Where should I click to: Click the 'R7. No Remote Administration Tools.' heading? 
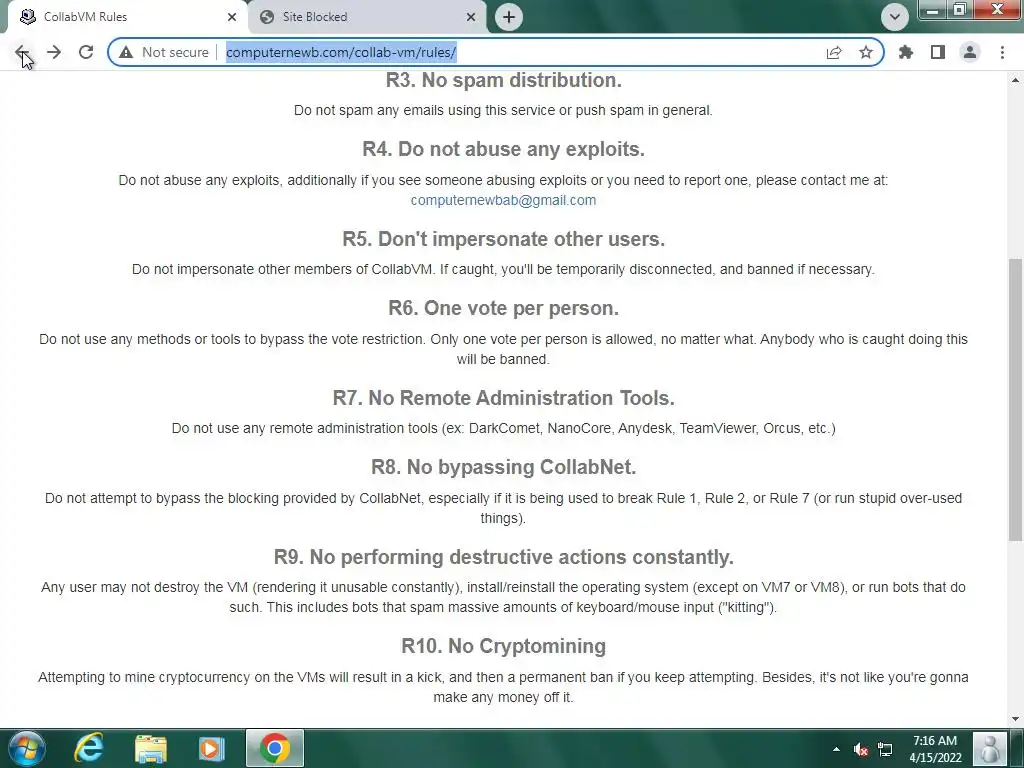click(x=504, y=398)
